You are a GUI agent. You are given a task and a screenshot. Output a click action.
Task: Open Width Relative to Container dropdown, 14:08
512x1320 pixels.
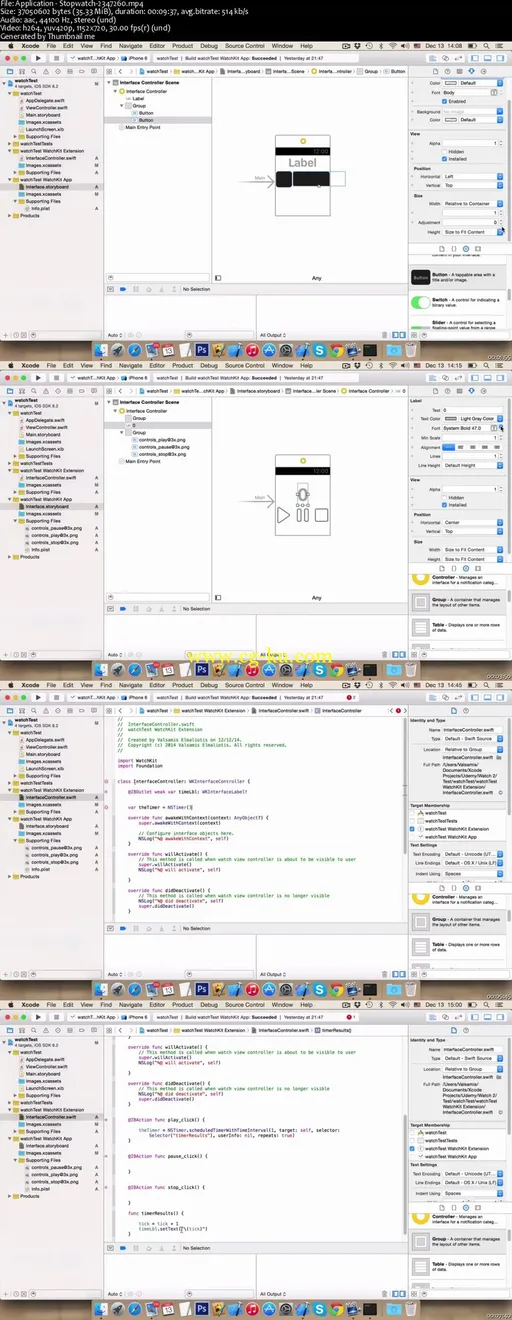click(474, 203)
